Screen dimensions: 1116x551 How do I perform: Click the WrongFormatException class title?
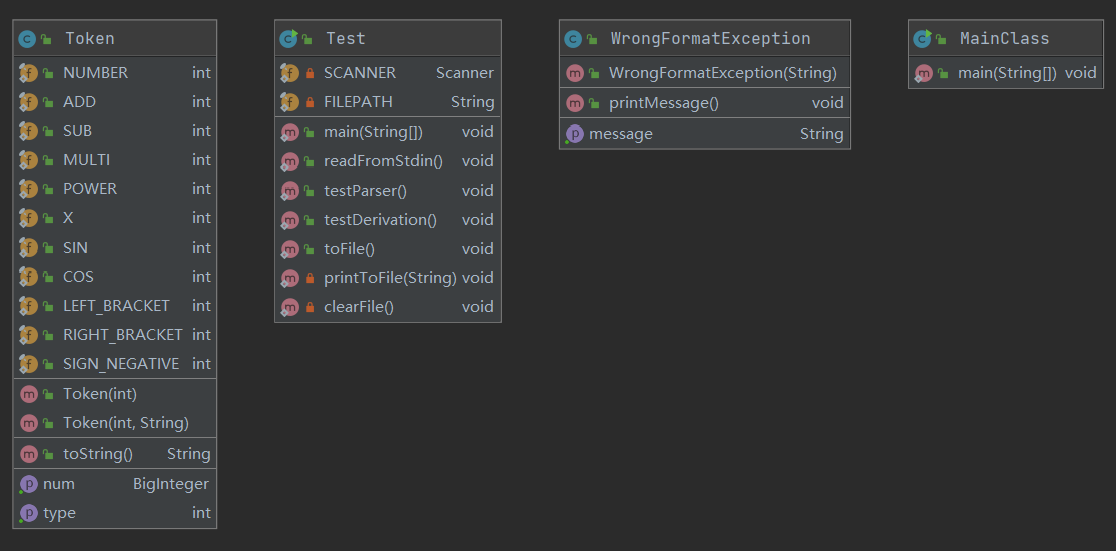point(710,39)
